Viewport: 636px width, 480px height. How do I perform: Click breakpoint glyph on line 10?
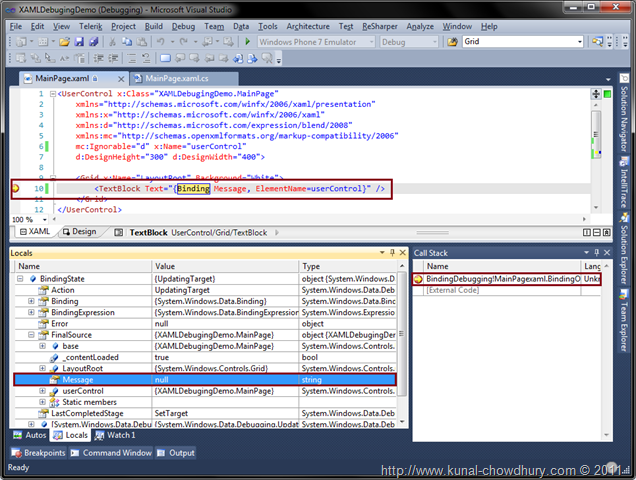(x=15, y=188)
